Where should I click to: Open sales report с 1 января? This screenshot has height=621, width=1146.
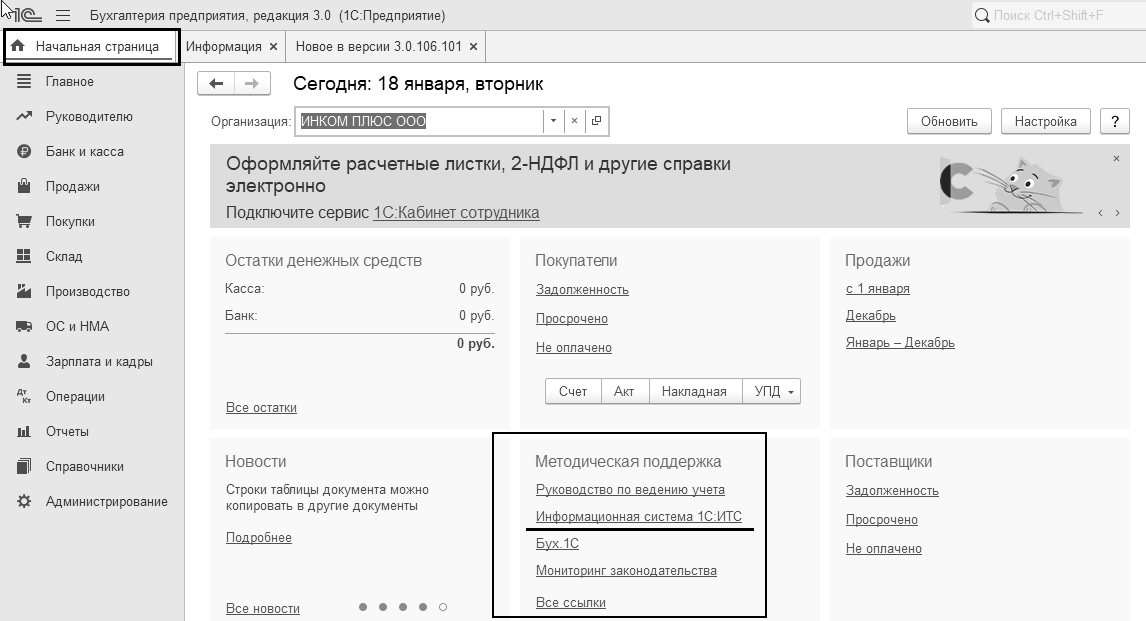pos(878,289)
